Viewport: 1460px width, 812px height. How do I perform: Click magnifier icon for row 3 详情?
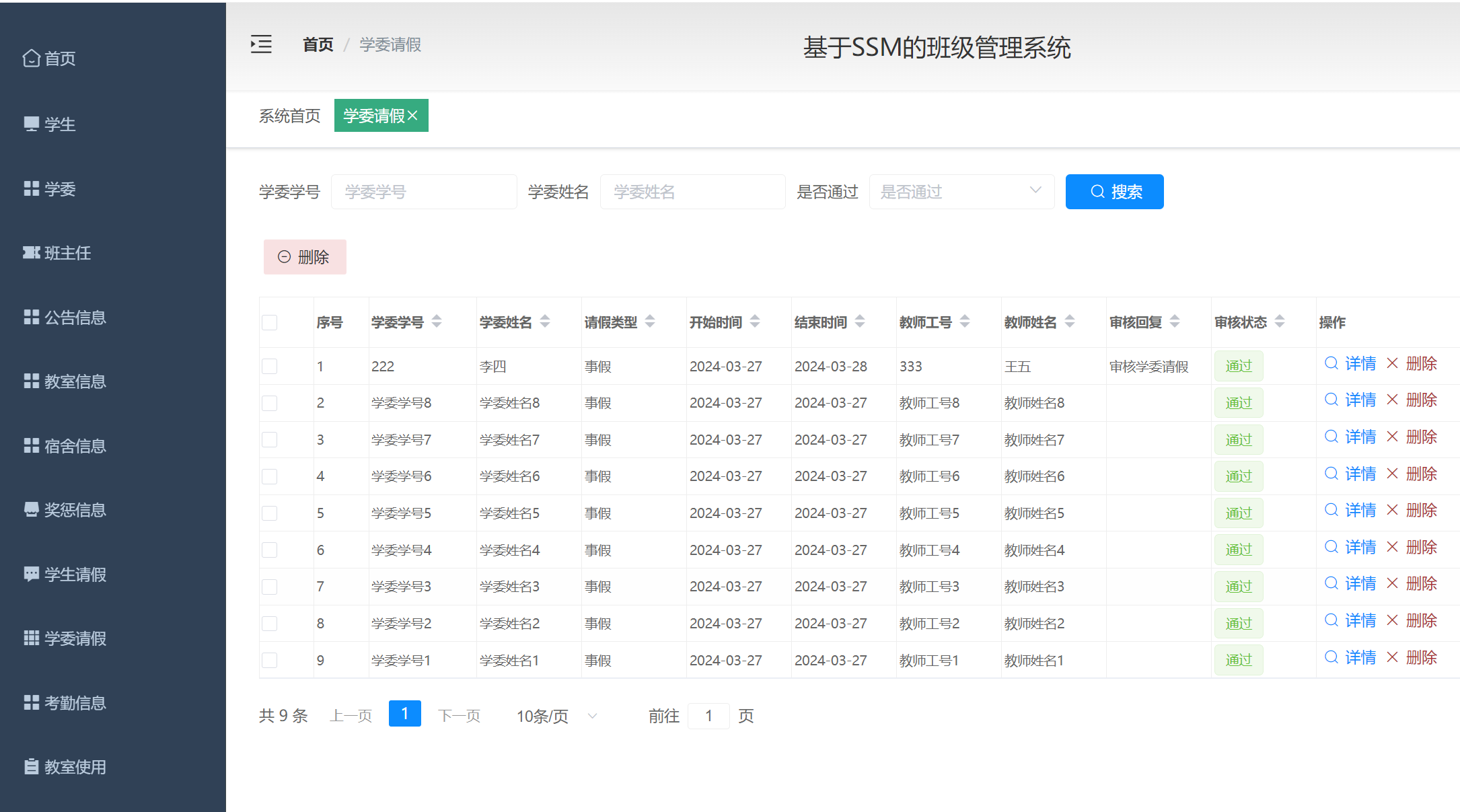[1331, 437]
